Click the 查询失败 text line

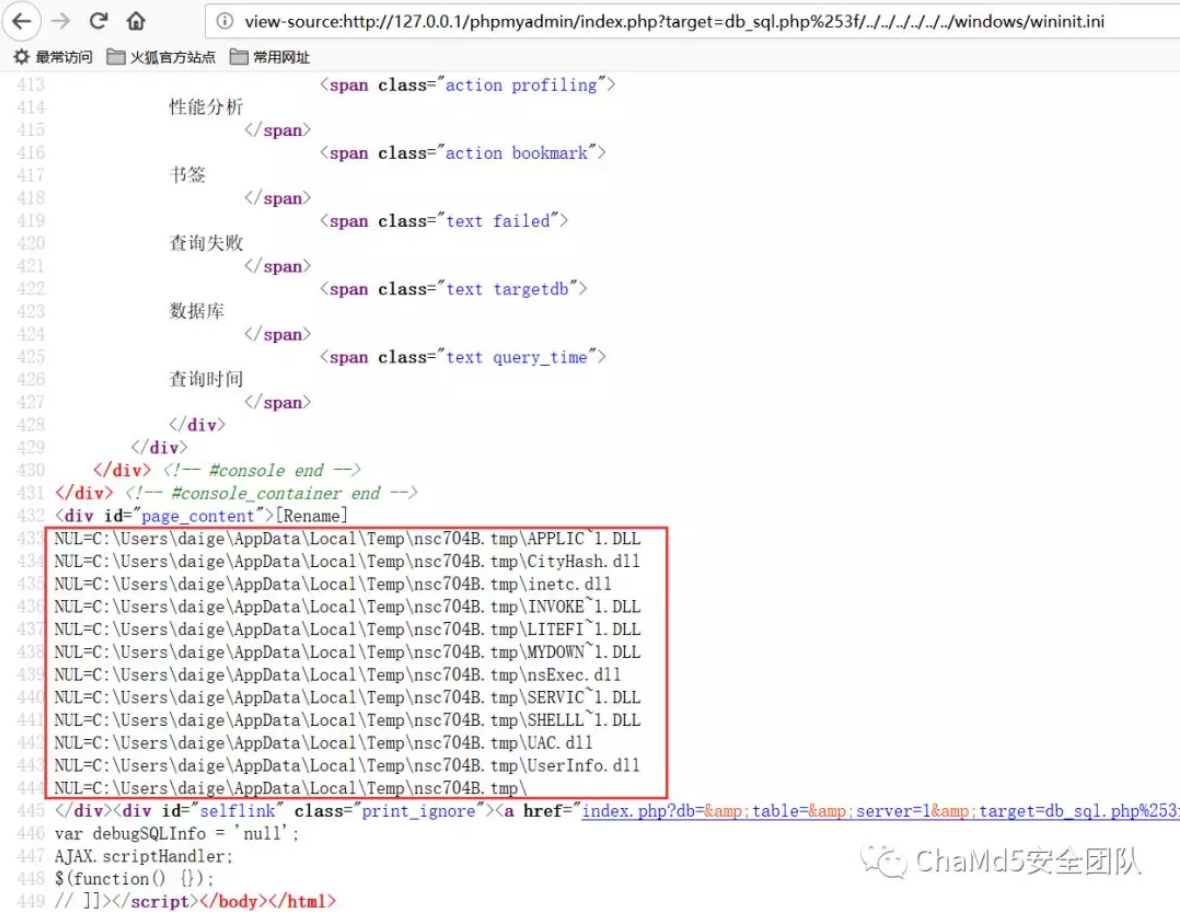tap(206, 243)
